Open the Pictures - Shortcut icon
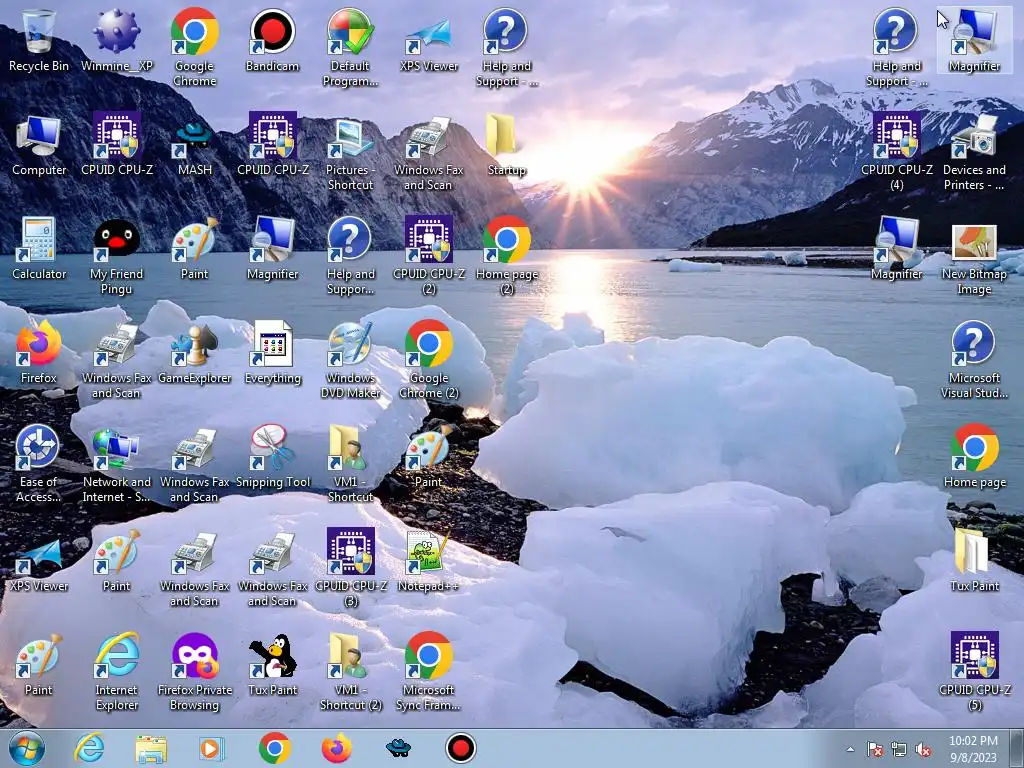Viewport: 1024px width, 768px height. point(351,152)
